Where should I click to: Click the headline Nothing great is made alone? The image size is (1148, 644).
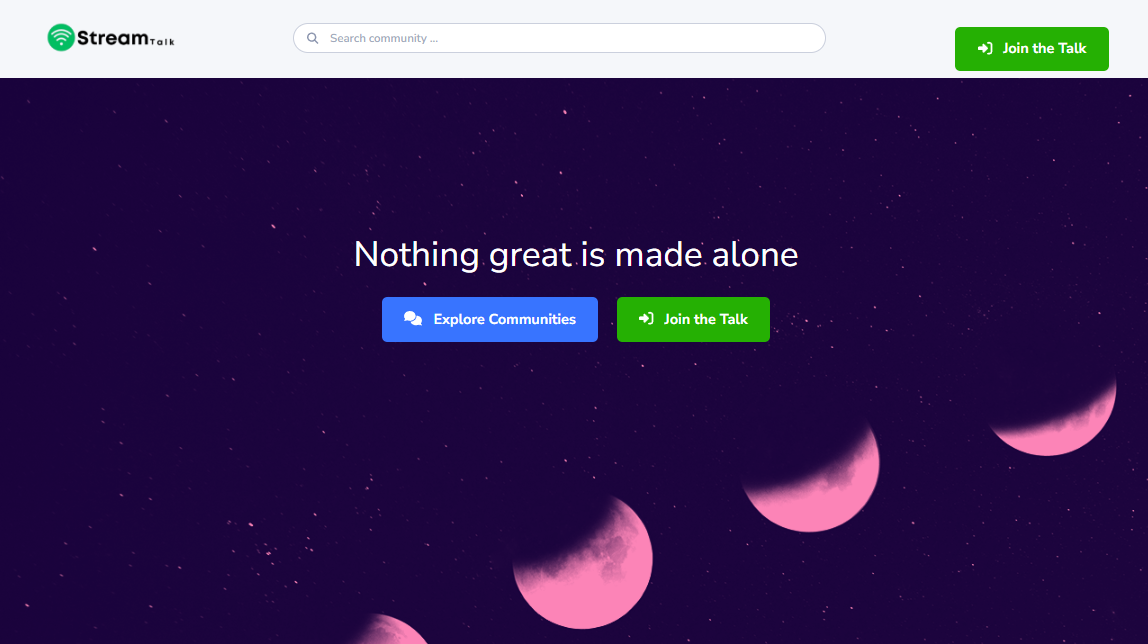(x=576, y=255)
